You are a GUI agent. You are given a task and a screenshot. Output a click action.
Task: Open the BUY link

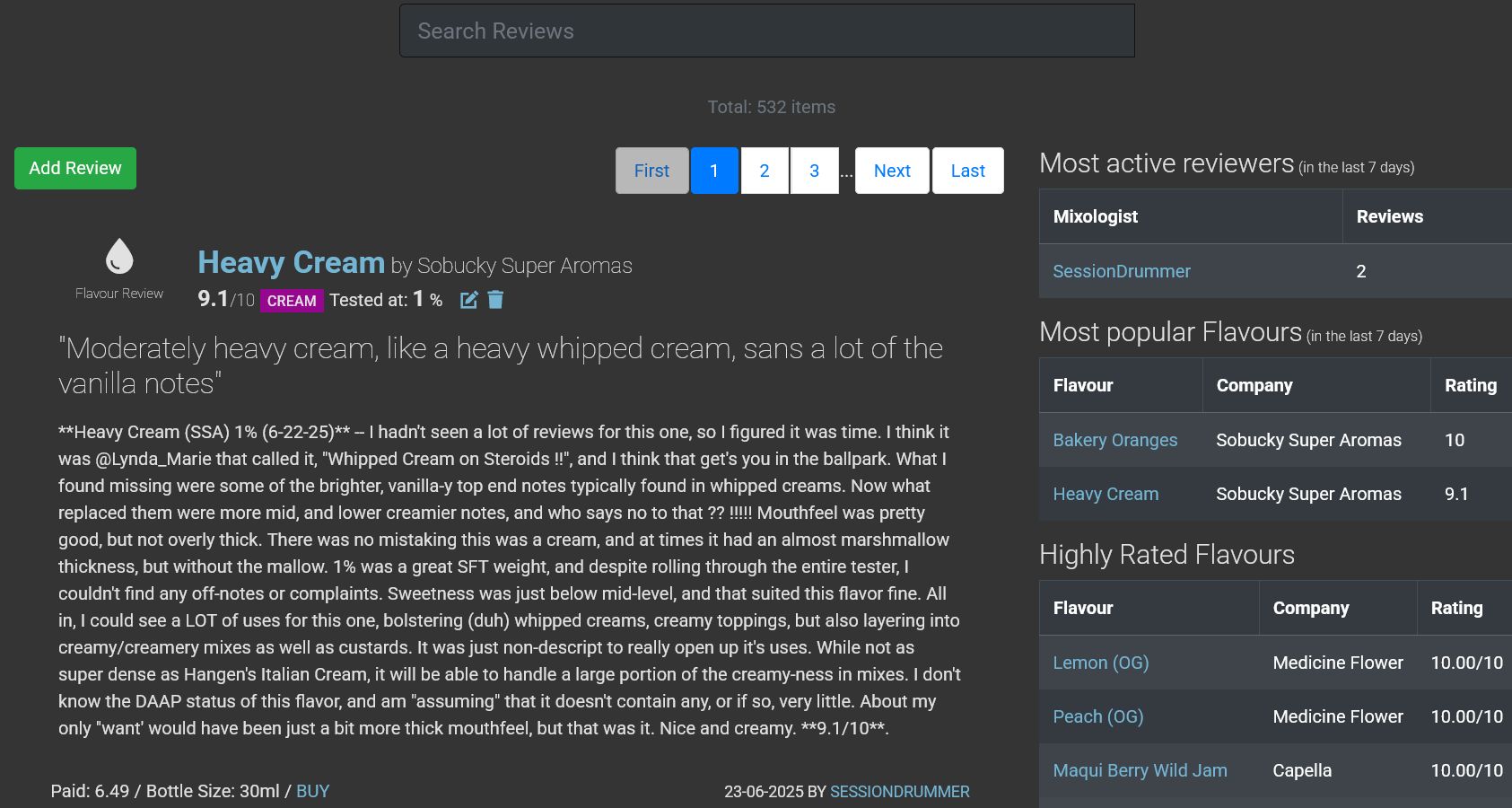coord(313,791)
